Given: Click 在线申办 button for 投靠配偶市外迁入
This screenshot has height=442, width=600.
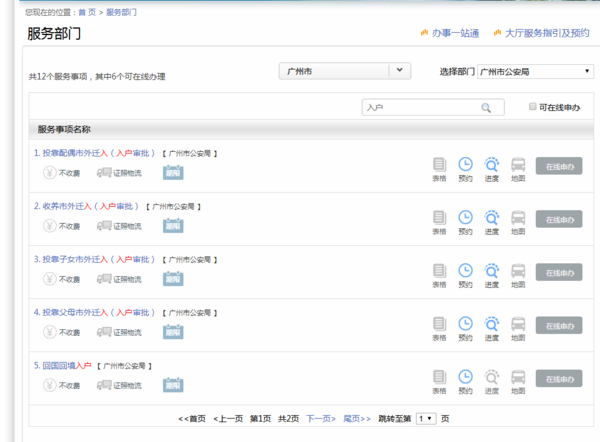Looking at the screenshot, I should pyautogui.click(x=559, y=166).
